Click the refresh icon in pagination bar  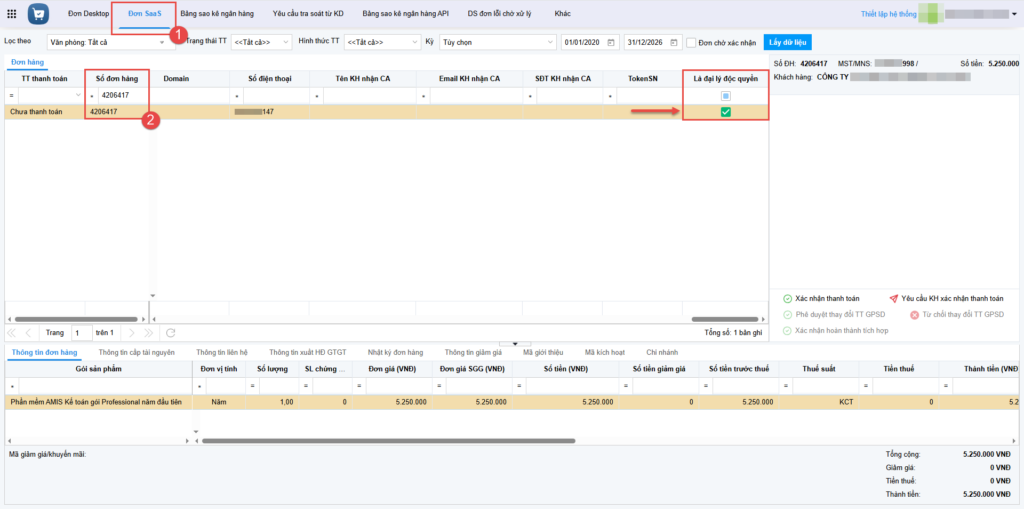point(170,332)
